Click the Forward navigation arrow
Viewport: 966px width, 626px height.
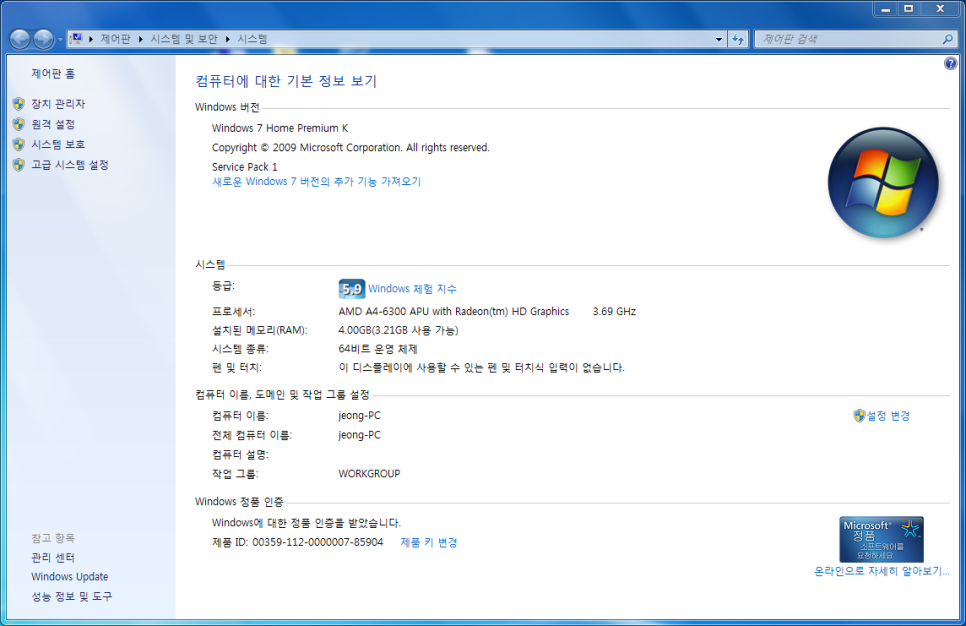click(x=43, y=39)
